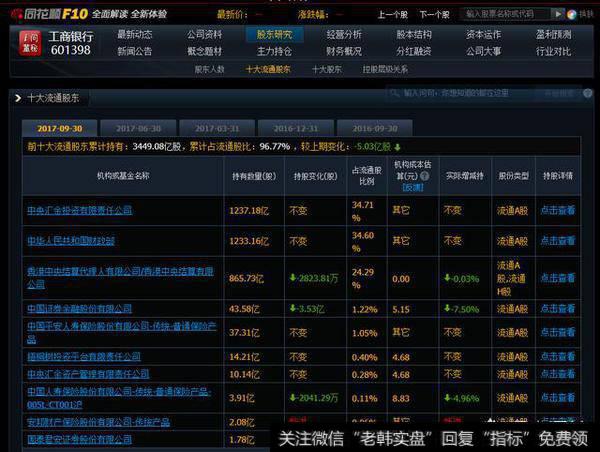Select the 2017-09-30 date tab
600x452 pixels.
(60, 128)
